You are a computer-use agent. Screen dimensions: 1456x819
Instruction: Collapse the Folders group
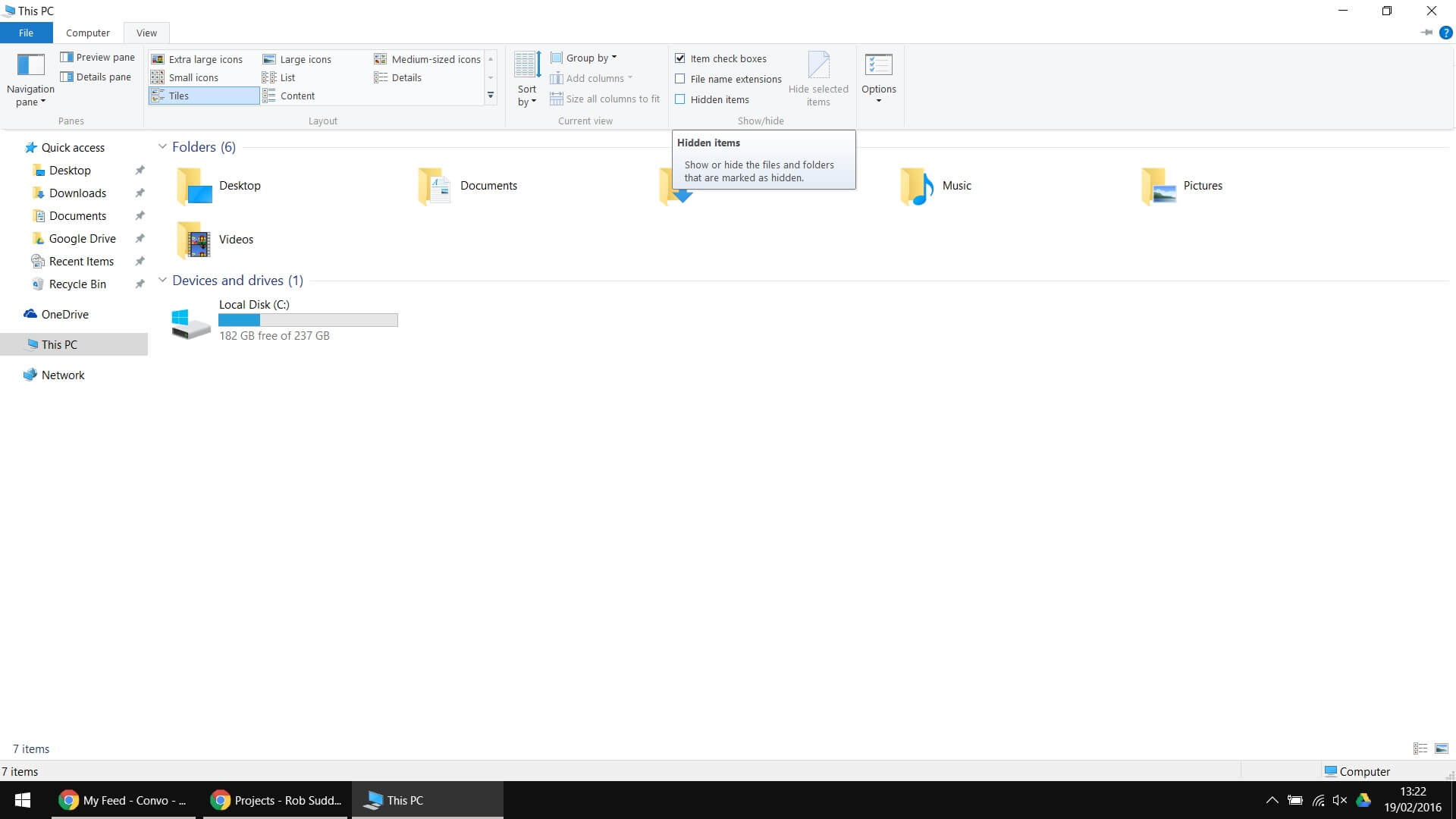(x=162, y=146)
